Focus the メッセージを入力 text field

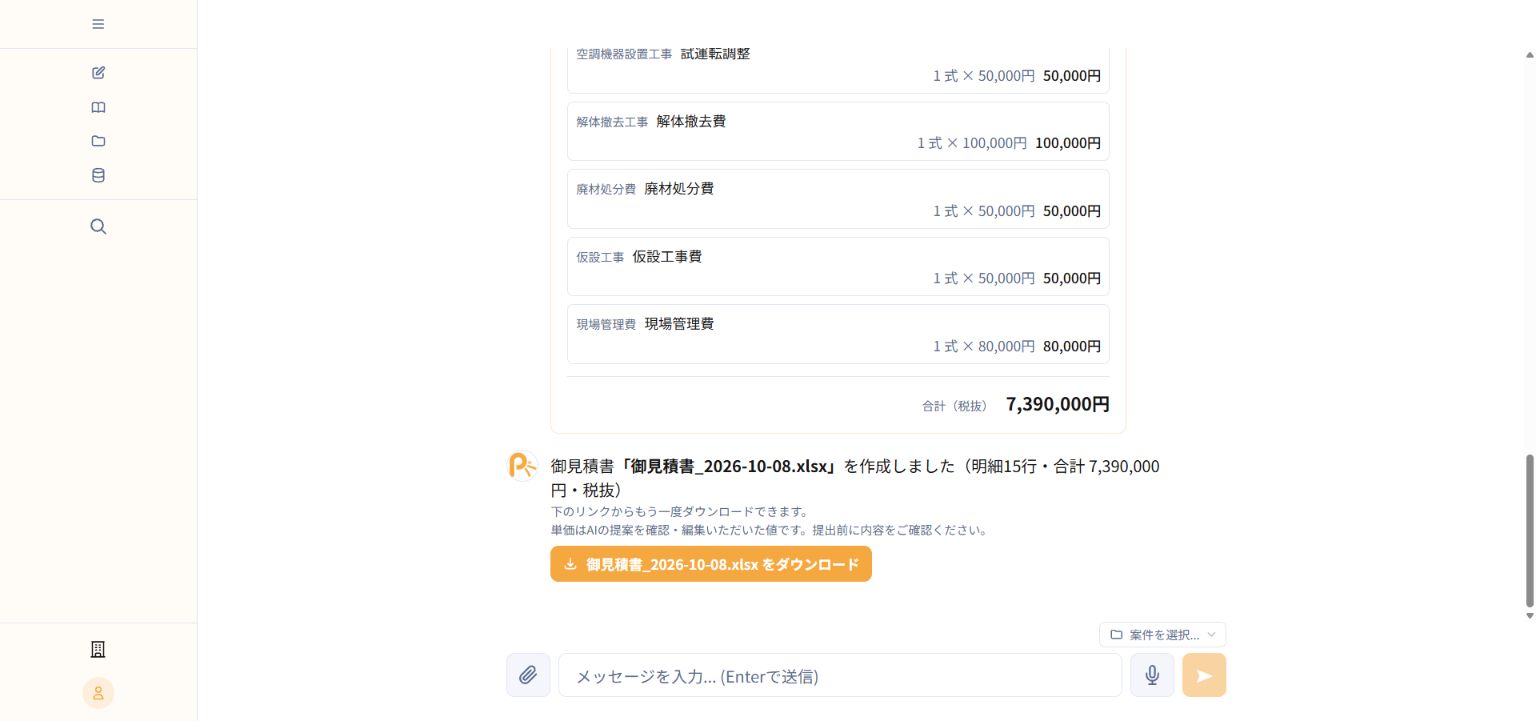point(840,675)
